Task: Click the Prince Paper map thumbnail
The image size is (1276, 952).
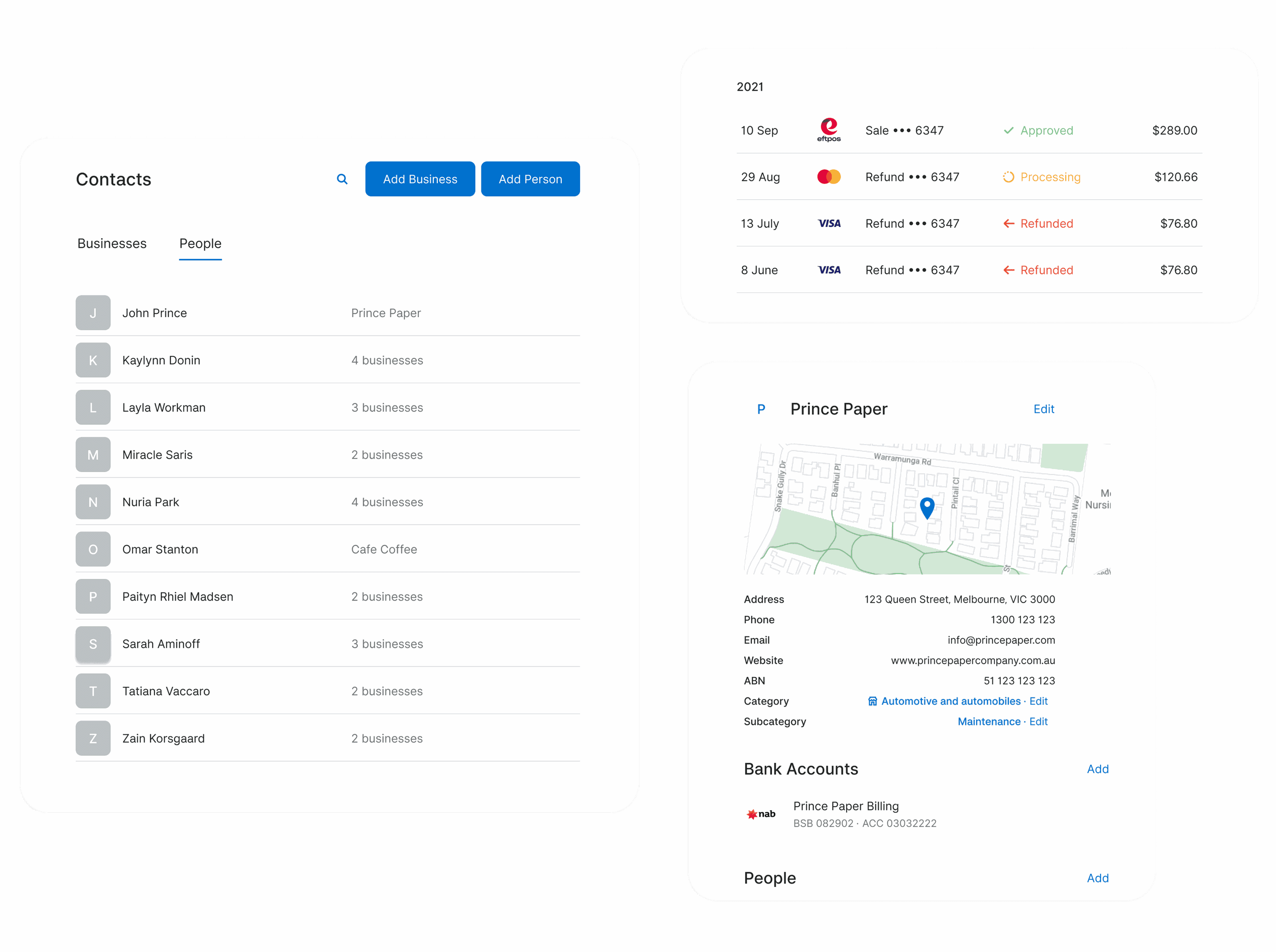Action: click(x=927, y=509)
